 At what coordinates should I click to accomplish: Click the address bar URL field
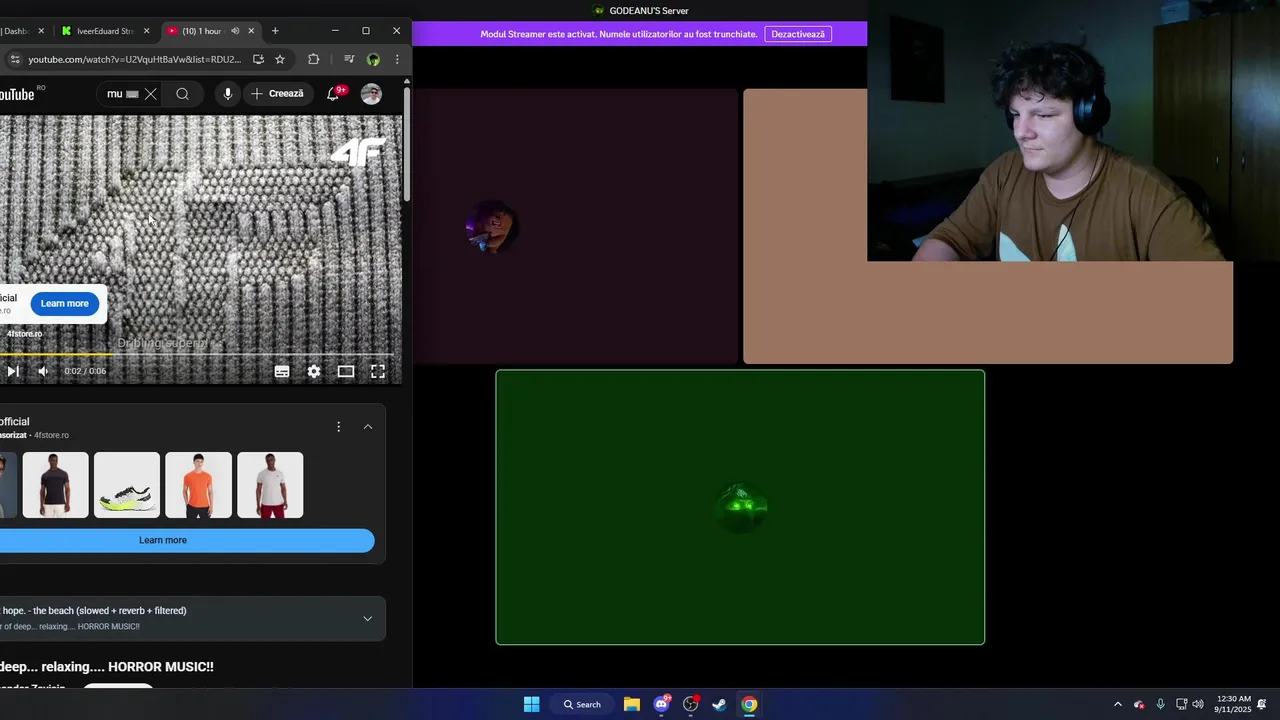tap(134, 59)
